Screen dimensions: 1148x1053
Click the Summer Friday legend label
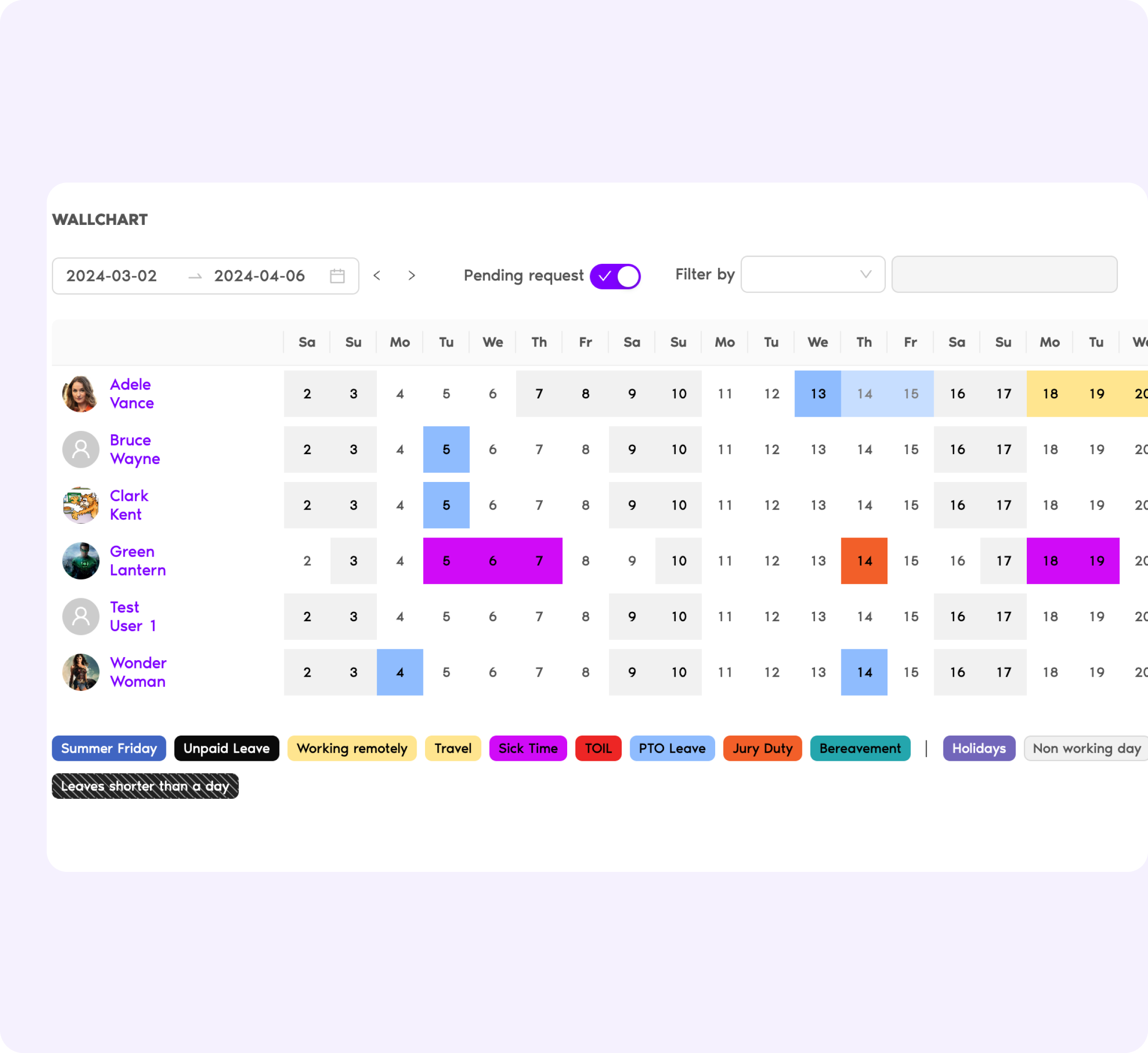coord(109,747)
